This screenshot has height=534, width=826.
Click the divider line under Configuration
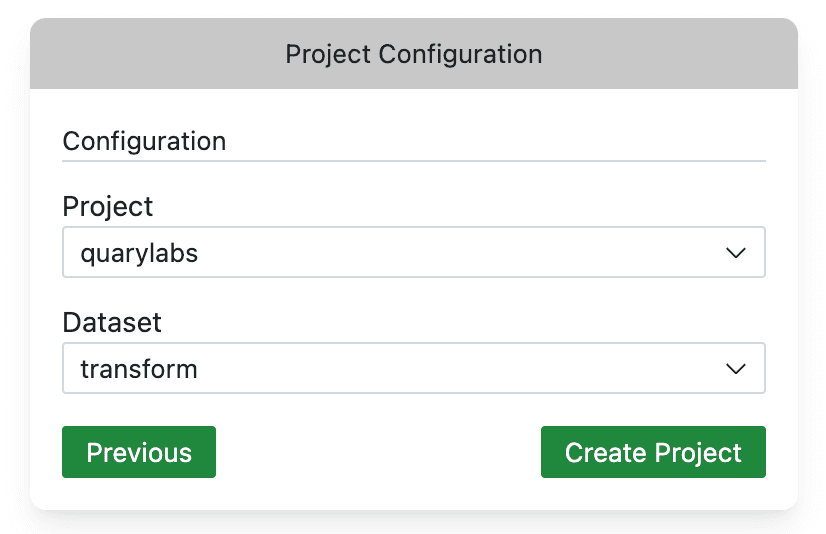pyautogui.click(x=413, y=160)
